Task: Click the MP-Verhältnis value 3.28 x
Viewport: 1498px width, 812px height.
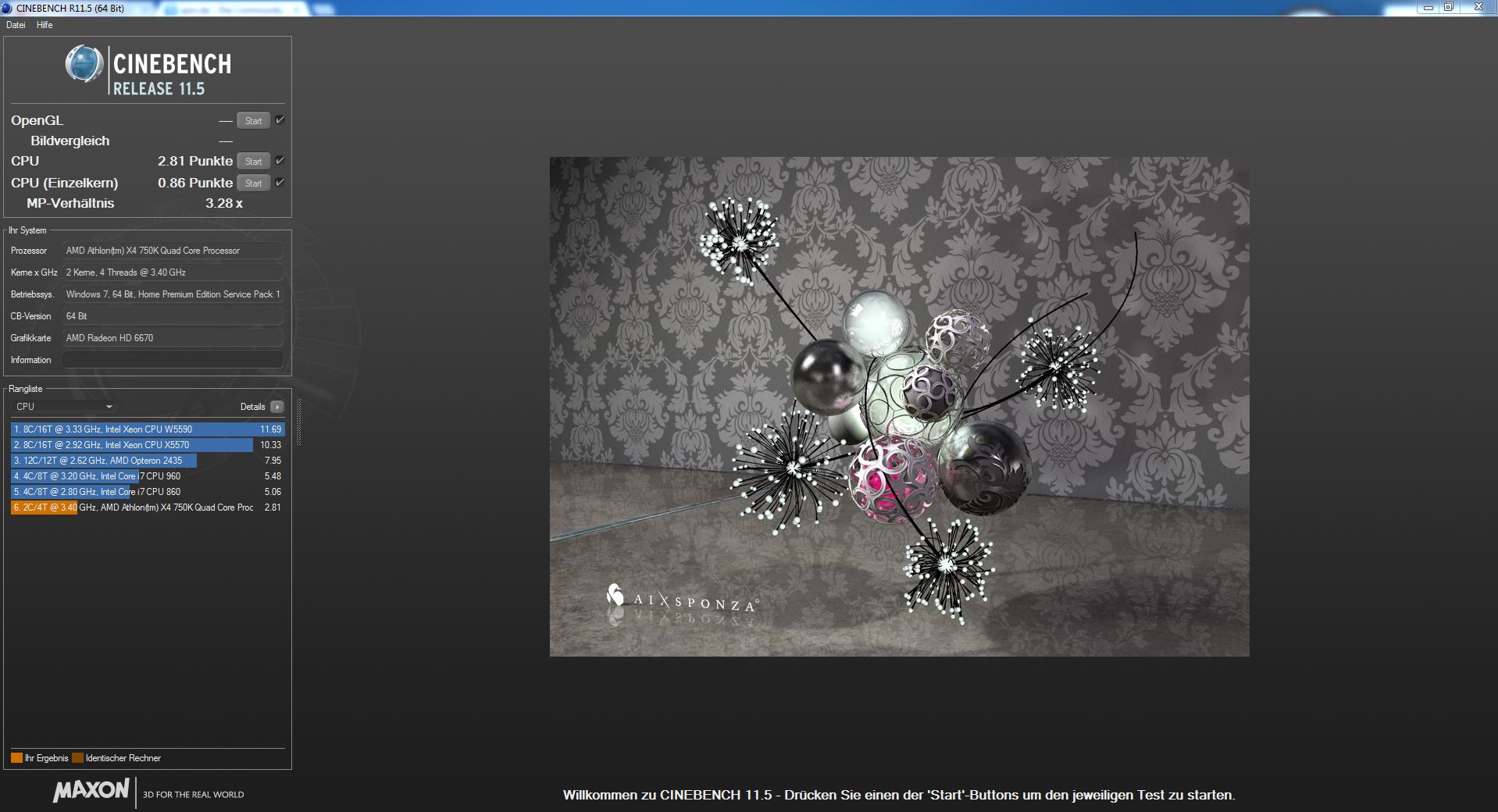Action: (x=224, y=203)
